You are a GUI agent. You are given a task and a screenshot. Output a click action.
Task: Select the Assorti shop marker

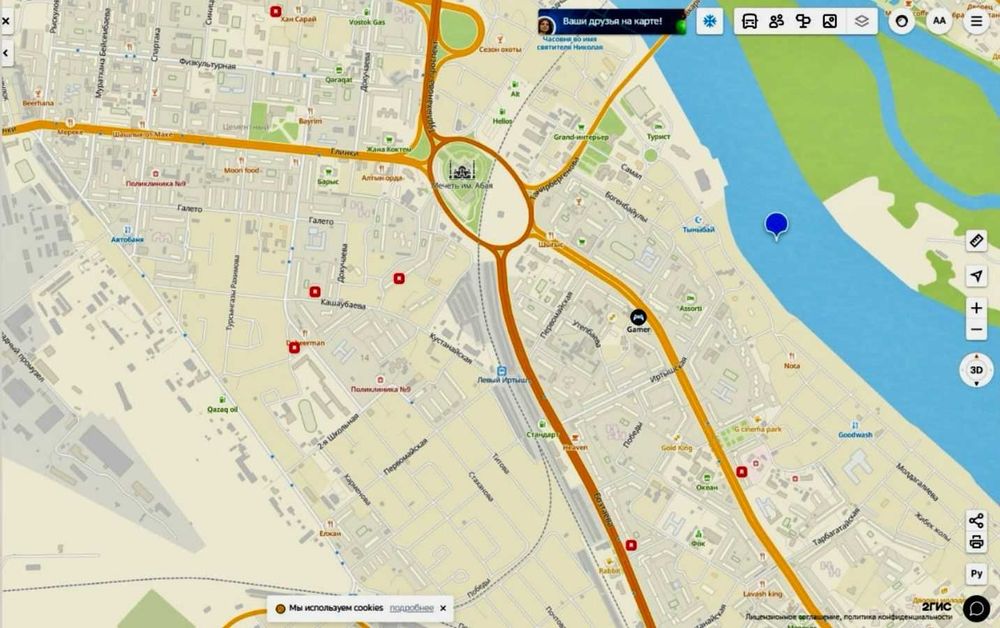pos(690,298)
